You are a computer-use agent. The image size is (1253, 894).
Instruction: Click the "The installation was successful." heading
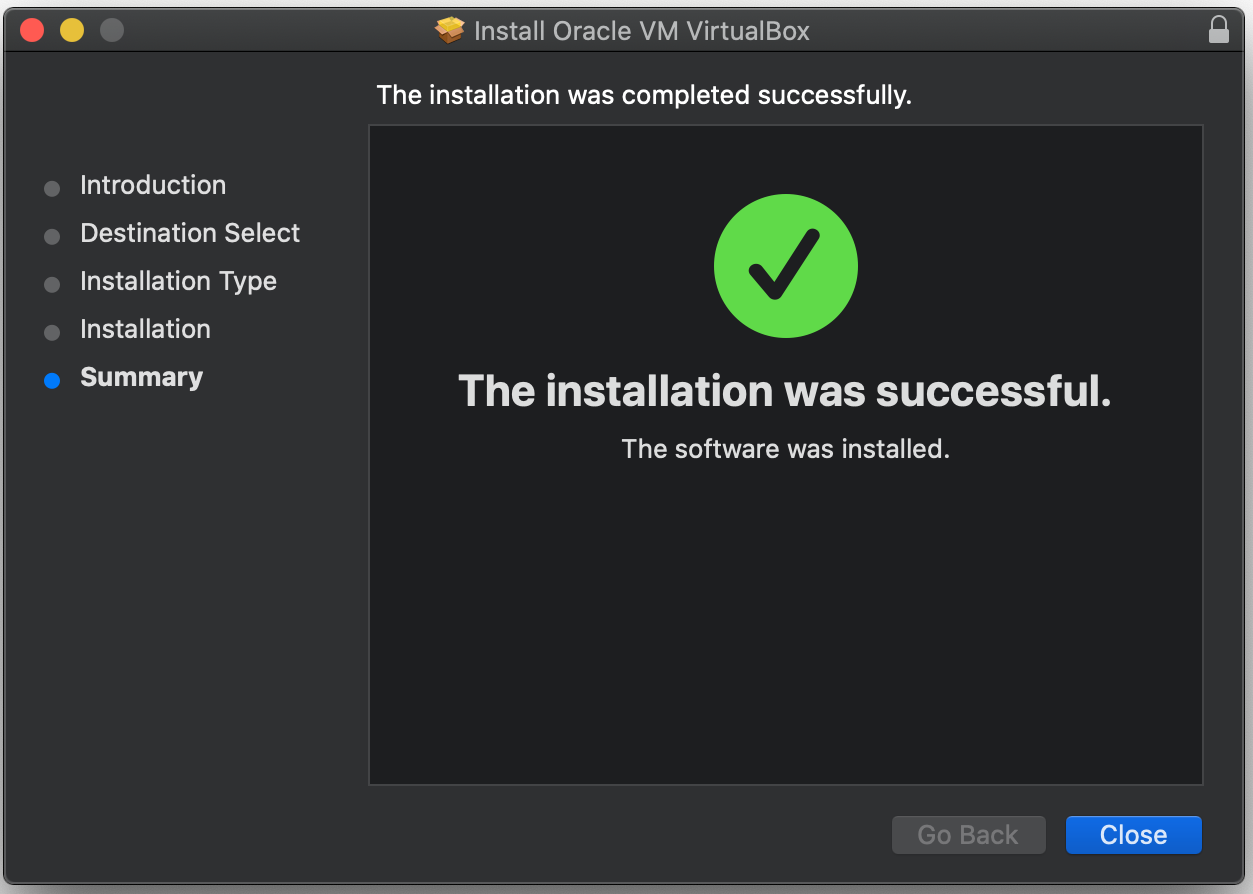click(785, 391)
